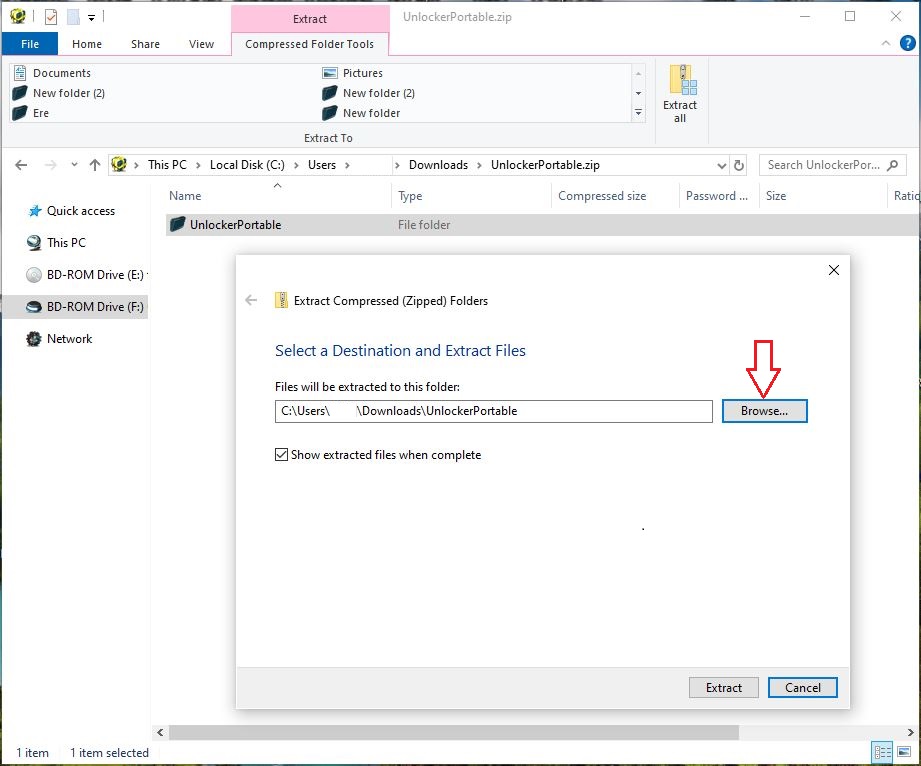Open the File menu tab

pyautogui.click(x=30, y=44)
